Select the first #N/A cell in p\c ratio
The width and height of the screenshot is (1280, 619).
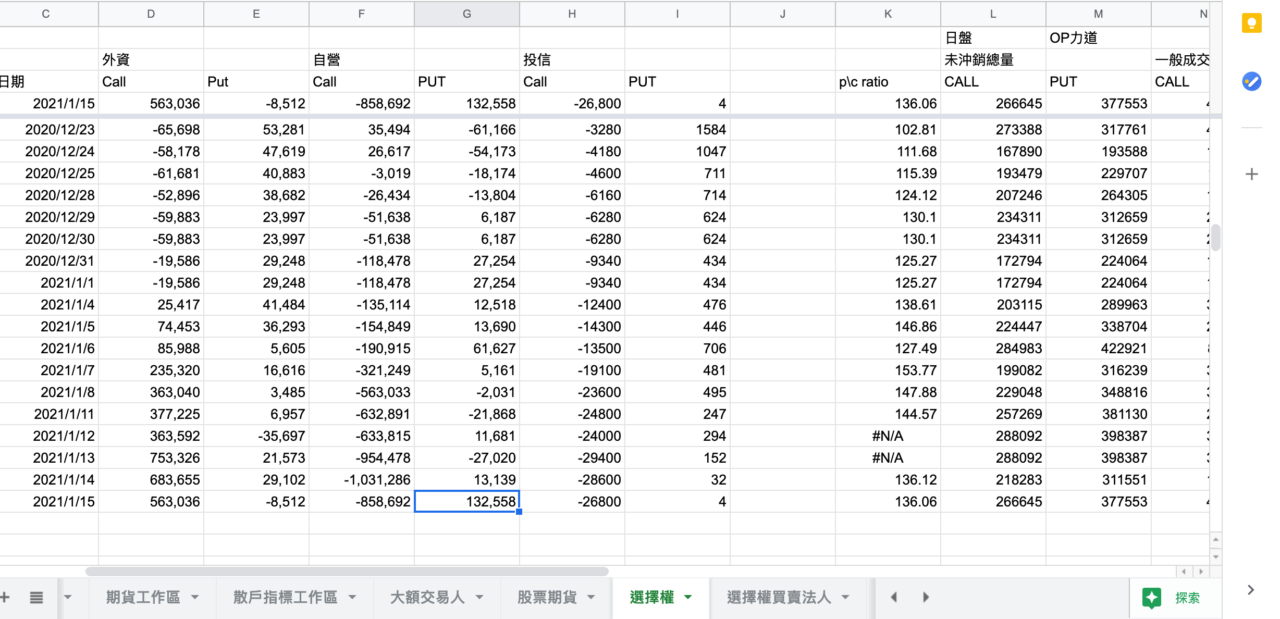pyautogui.click(x=887, y=436)
